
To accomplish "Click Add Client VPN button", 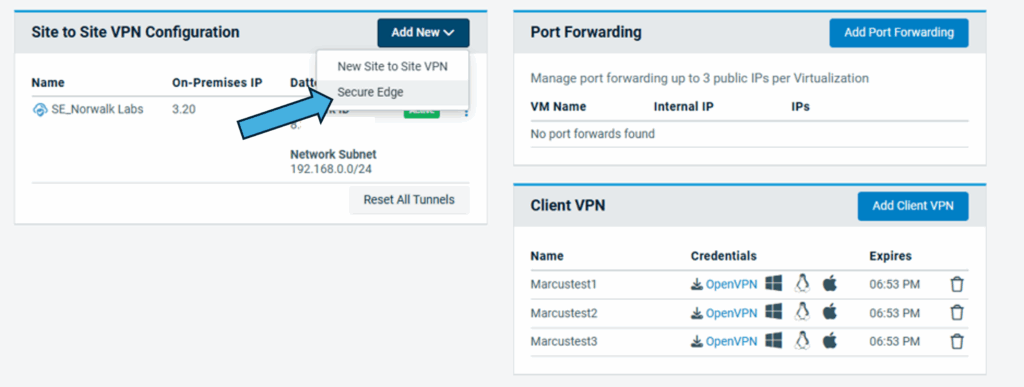I will point(912,206).
